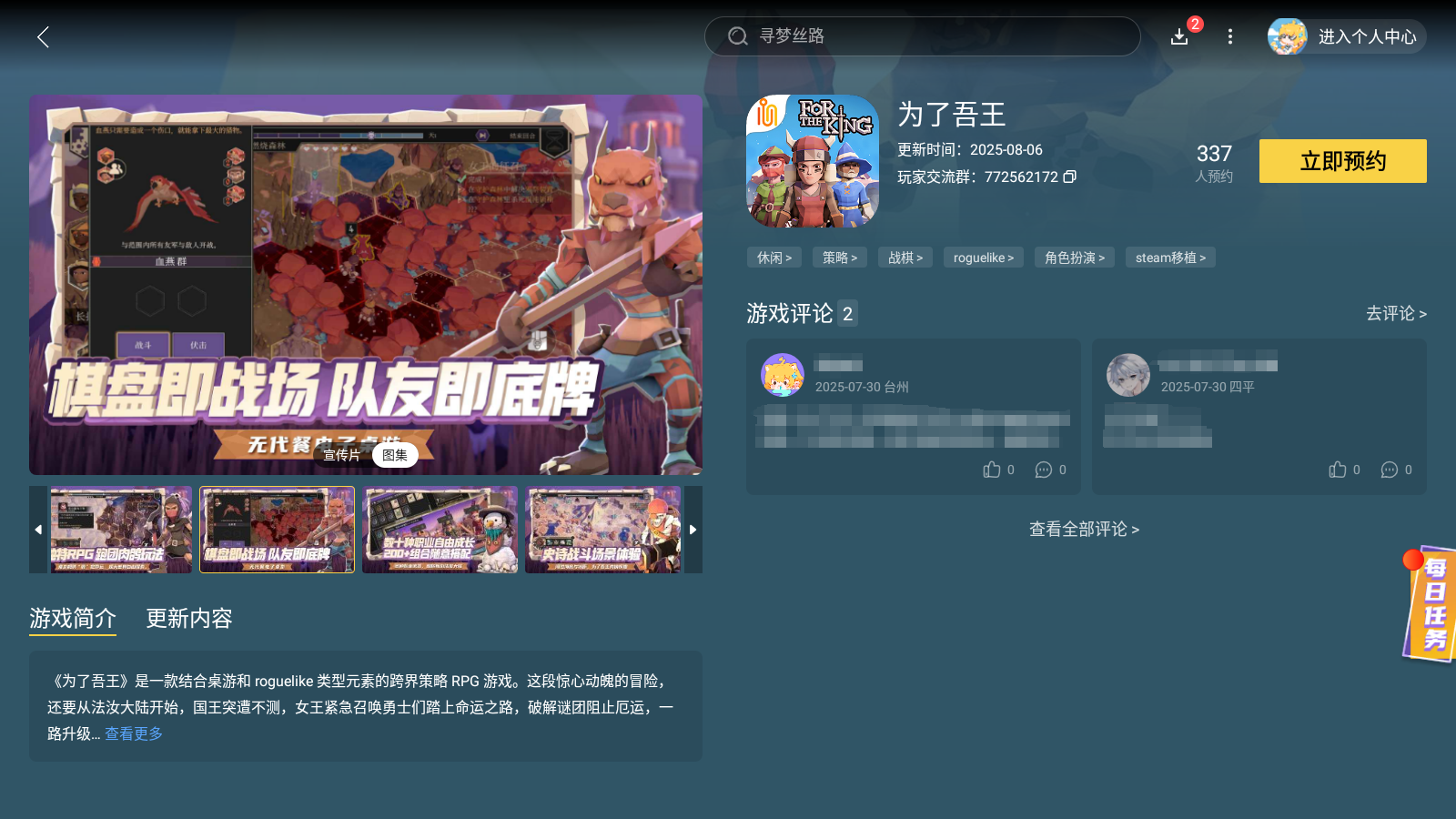Image resolution: width=1456 pixels, height=819 pixels.
Task: Open the 台州 user's review card
Action: [914, 417]
